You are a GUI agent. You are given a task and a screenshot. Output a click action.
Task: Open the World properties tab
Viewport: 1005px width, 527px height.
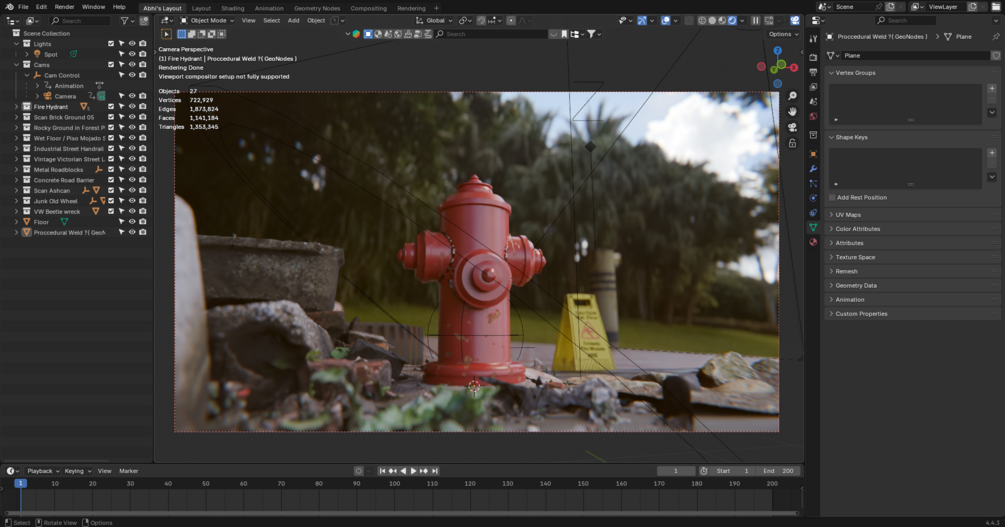pyautogui.click(x=813, y=116)
